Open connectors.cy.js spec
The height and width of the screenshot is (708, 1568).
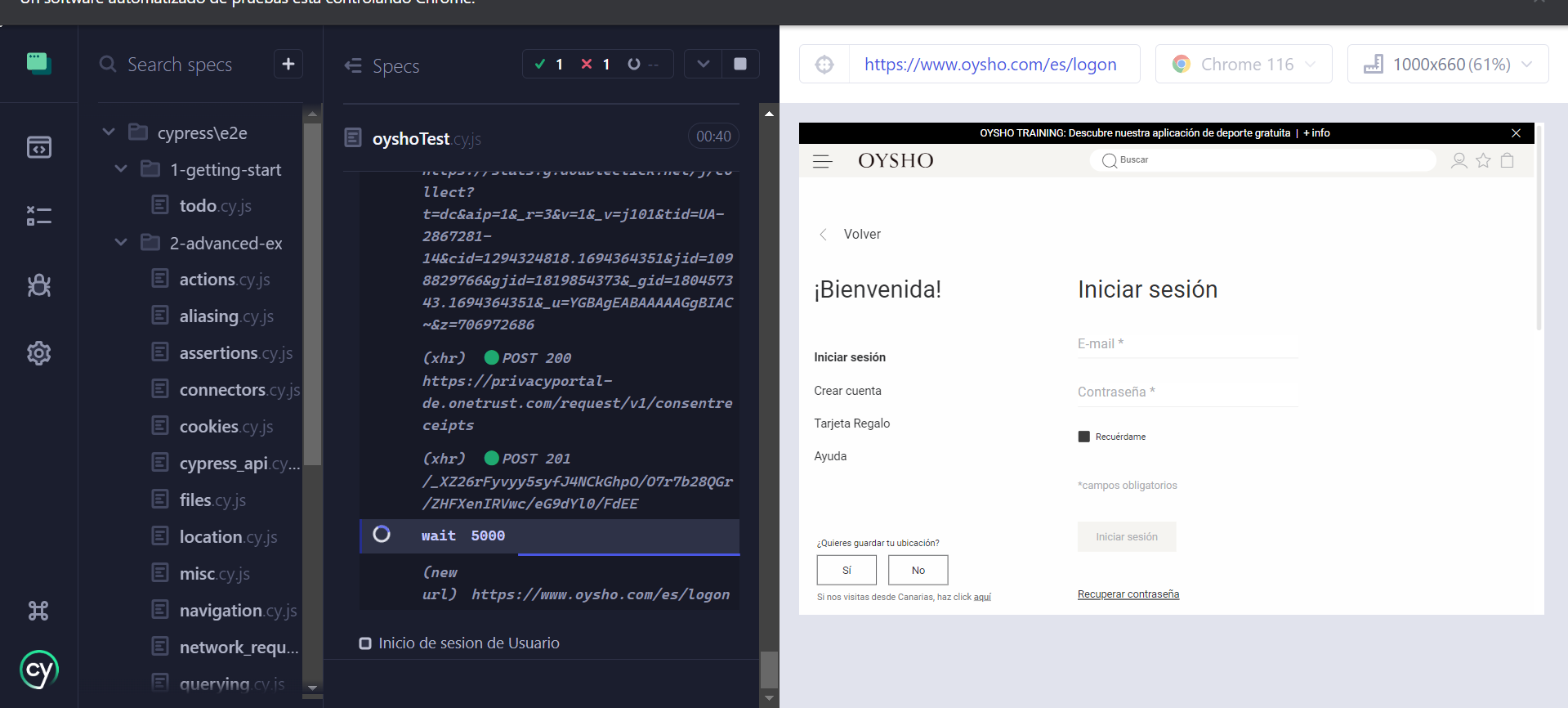click(x=240, y=389)
